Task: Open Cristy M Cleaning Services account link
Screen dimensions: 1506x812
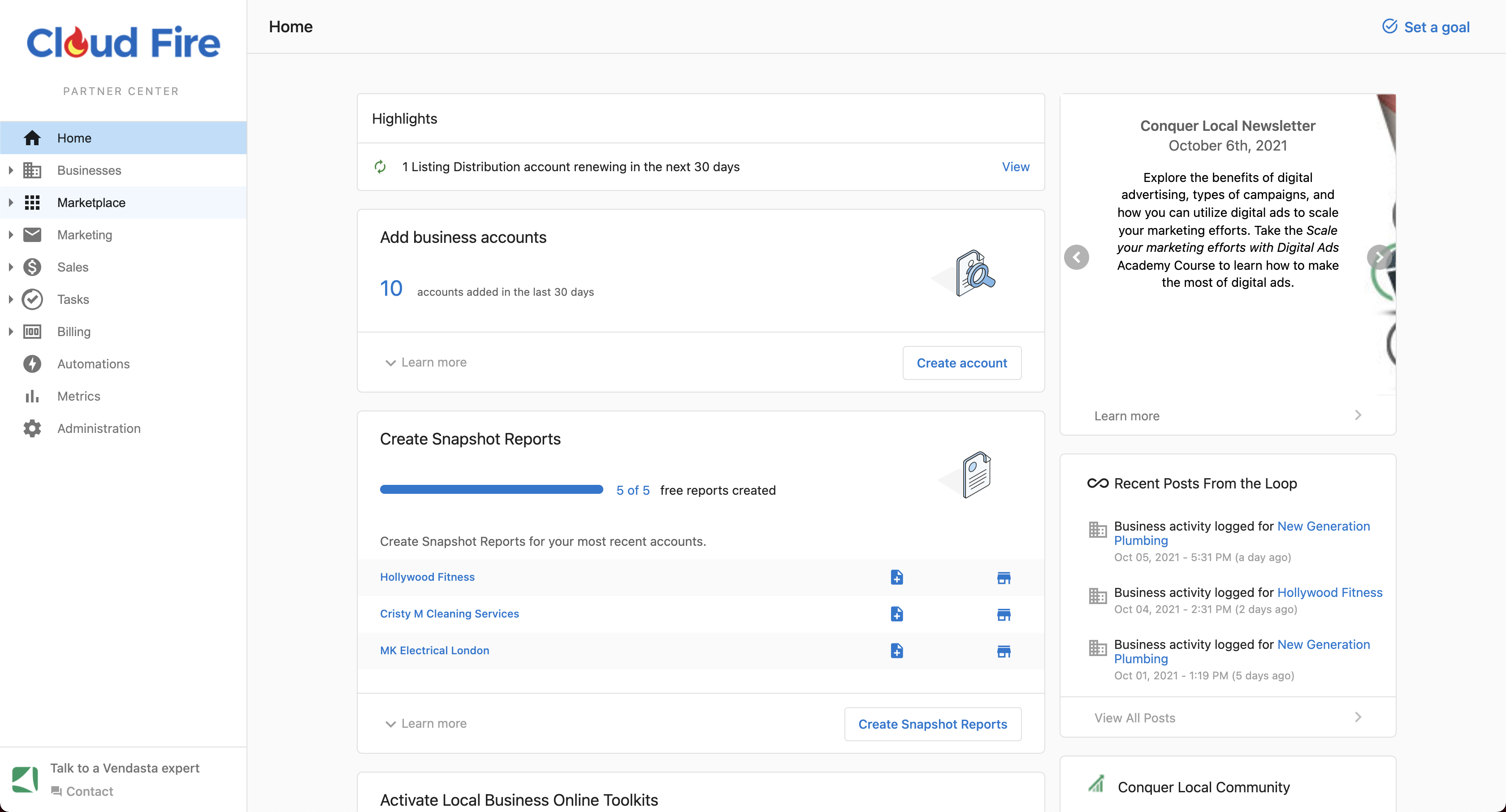Action: (x=450, y=614)
